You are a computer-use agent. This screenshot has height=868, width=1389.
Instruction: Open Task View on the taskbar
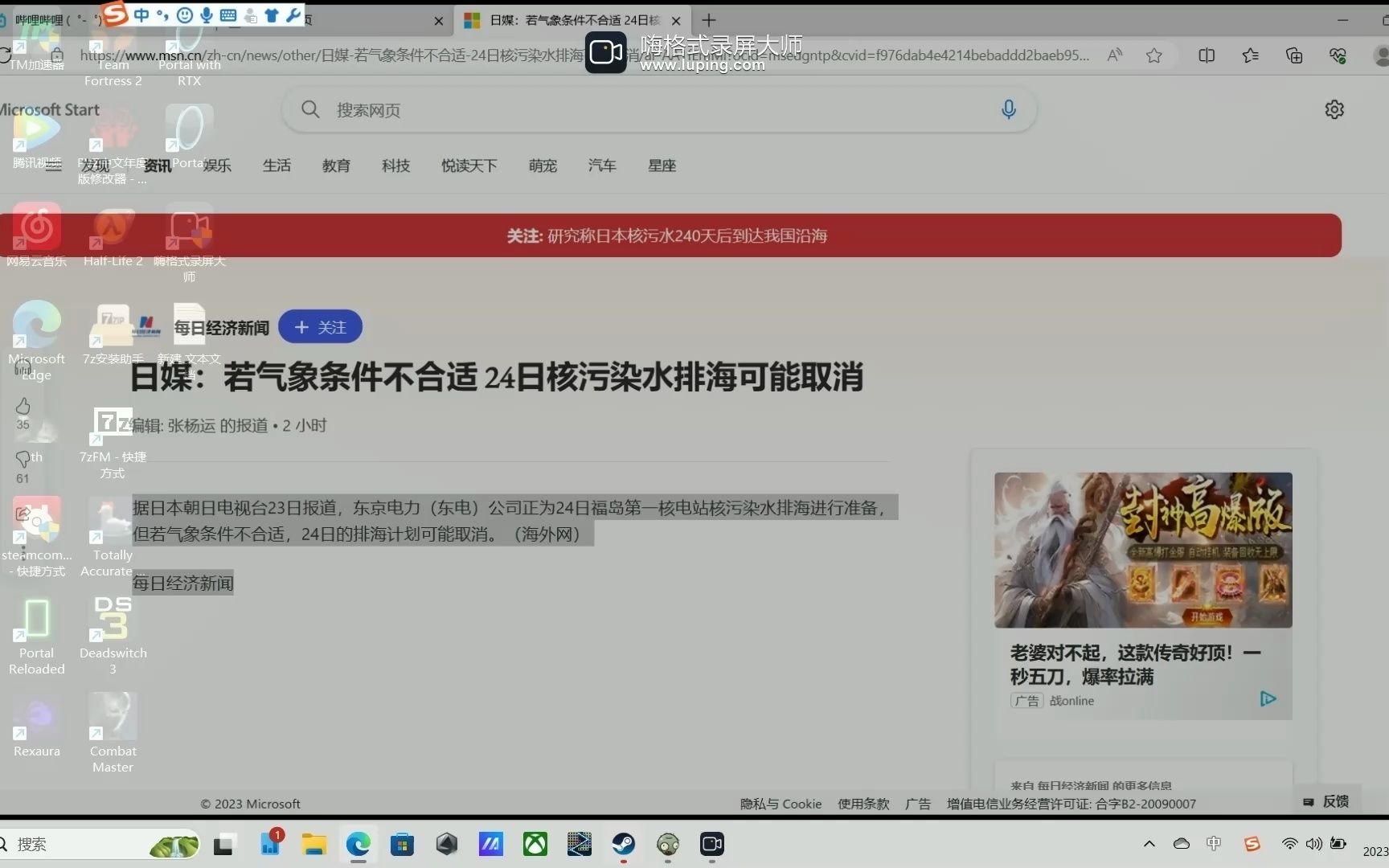tap(223, 844)
